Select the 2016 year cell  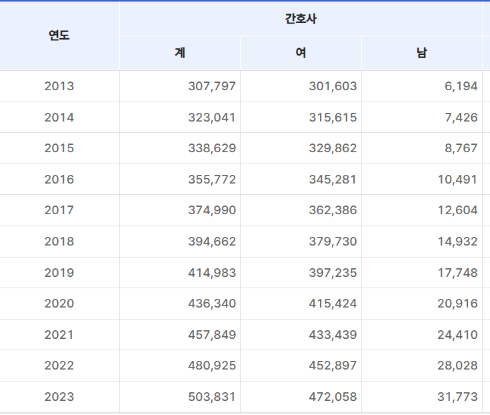click(x=59, y=180)
